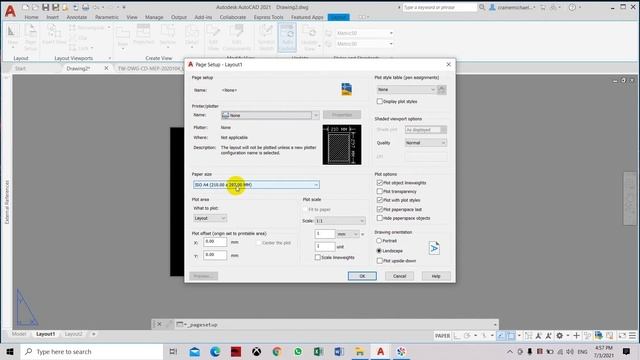640x360 pixels.
Task: Click the DWG file icon in Page setup
Action: [347, 89]
